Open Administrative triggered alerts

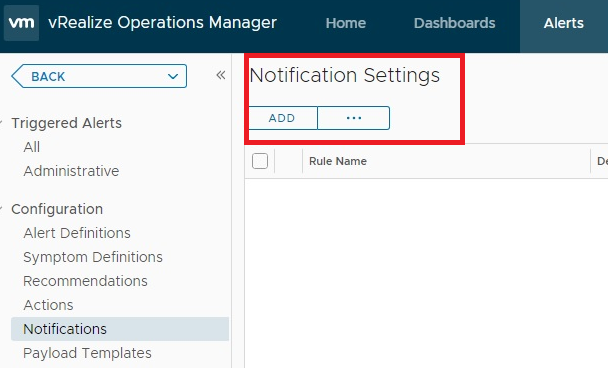click(71, 171)
